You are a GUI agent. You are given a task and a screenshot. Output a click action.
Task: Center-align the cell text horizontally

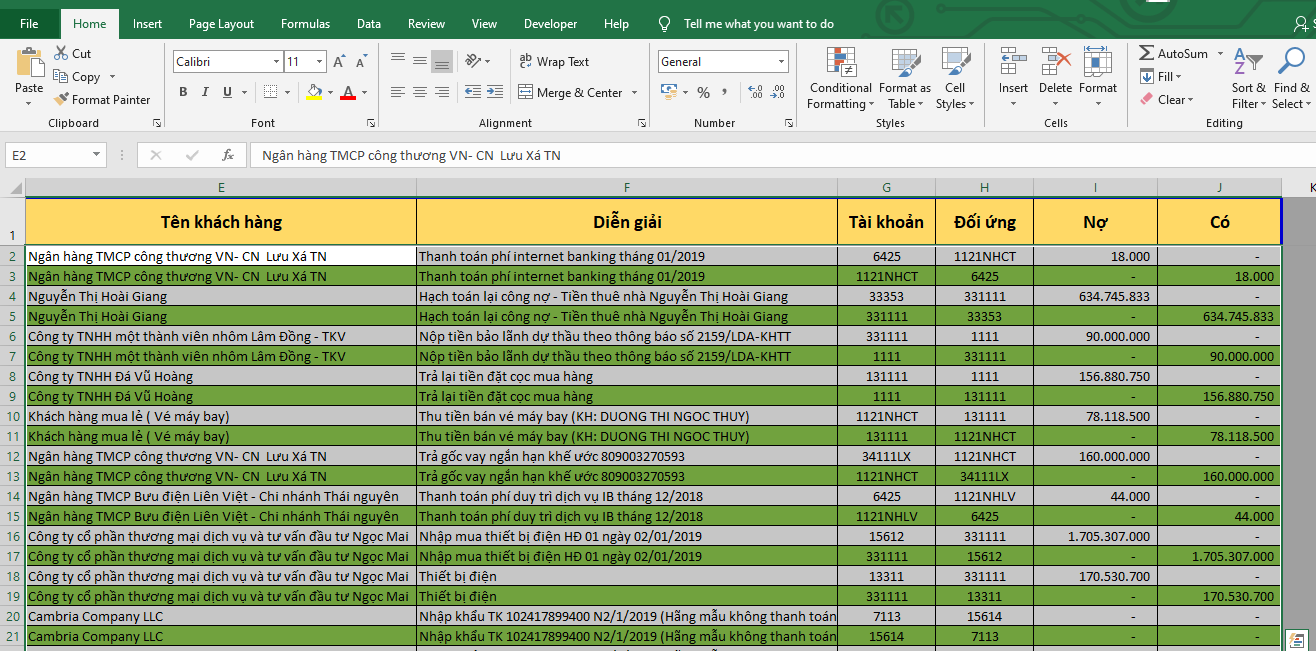click(420, 93)
